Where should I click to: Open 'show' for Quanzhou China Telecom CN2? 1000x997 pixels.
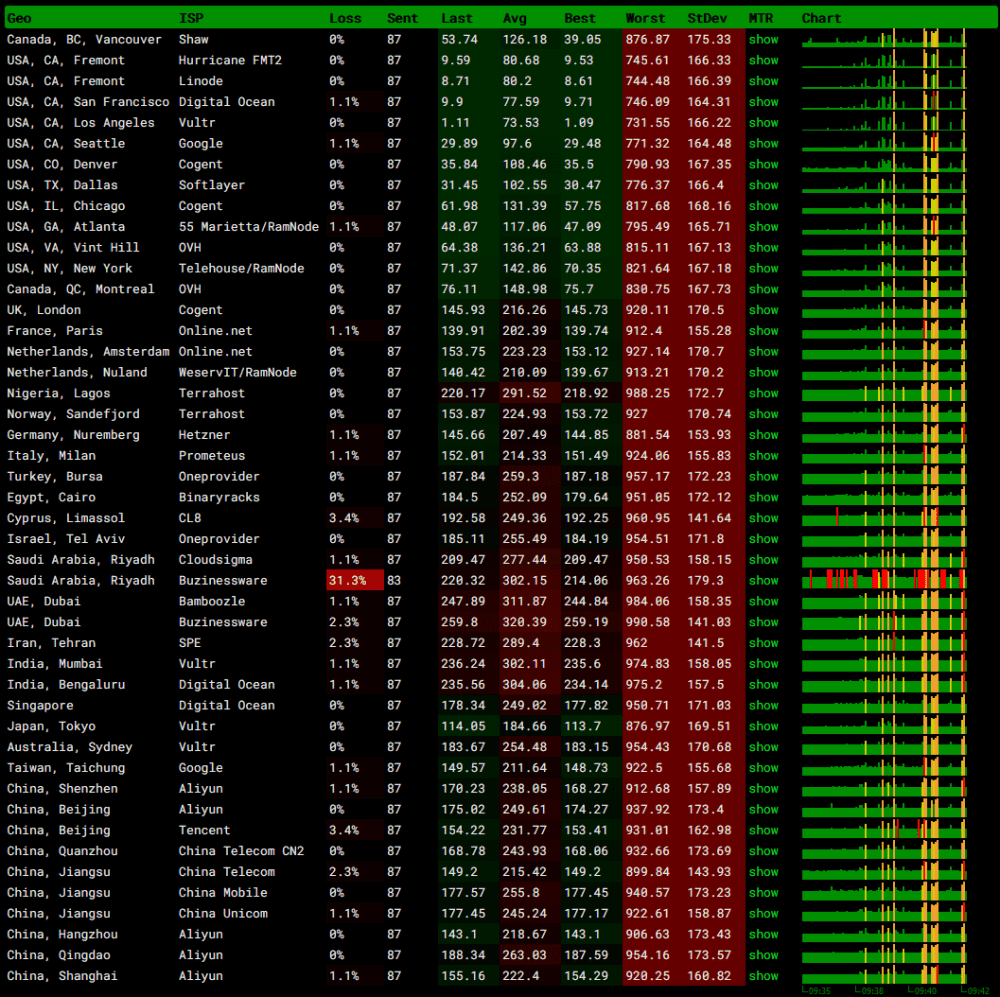[x=763, y=851]
